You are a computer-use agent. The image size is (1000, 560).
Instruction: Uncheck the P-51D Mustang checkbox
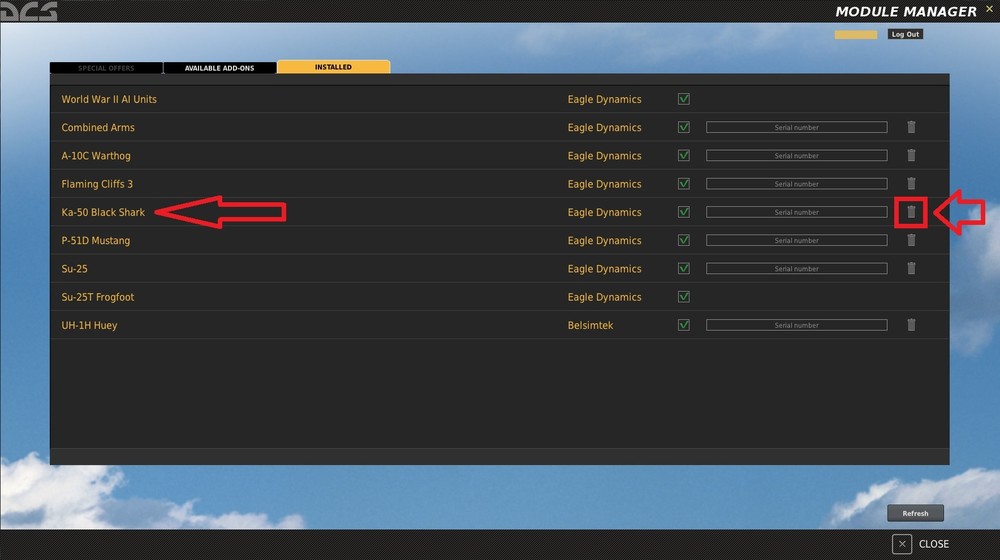[x=684, y=240]
